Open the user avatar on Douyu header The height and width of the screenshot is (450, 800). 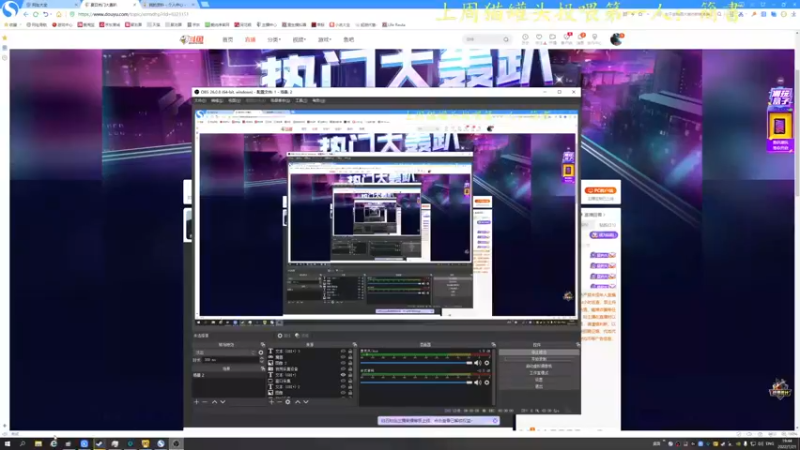(x=616, y=39)
